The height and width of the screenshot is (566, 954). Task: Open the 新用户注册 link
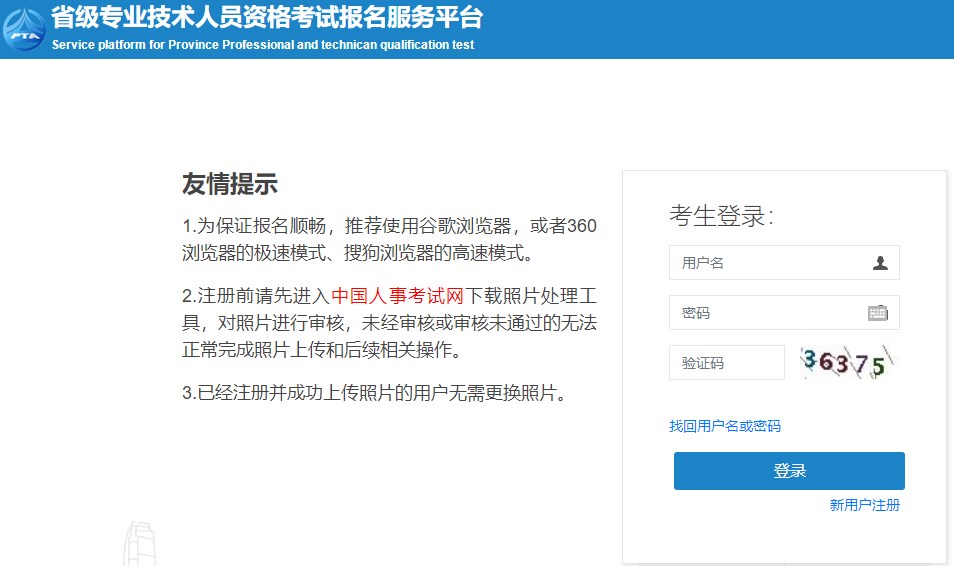(x=864, y=505)
